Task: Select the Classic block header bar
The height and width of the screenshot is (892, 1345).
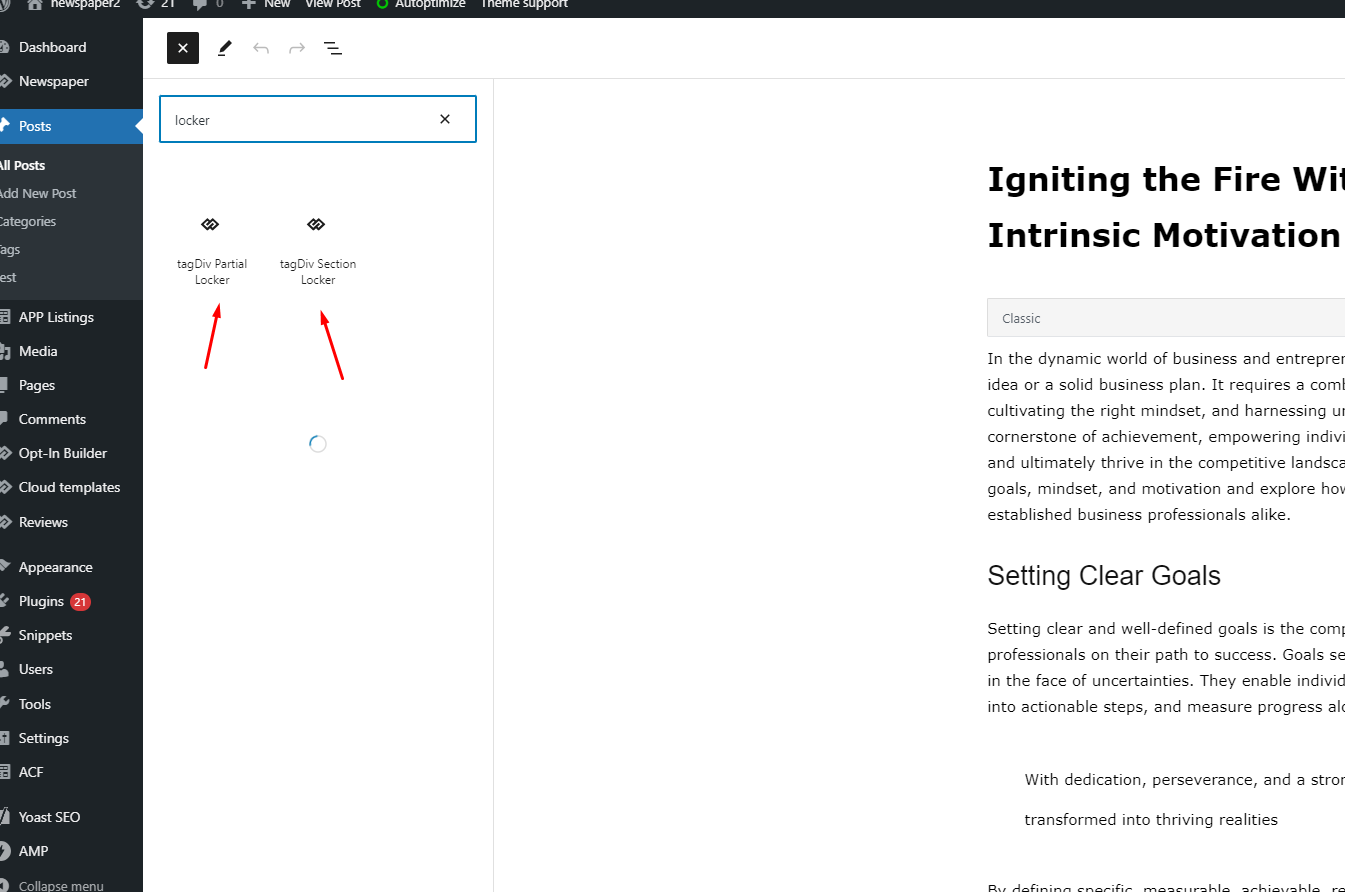Action: pyautogui.click(x=1166, y=318)
